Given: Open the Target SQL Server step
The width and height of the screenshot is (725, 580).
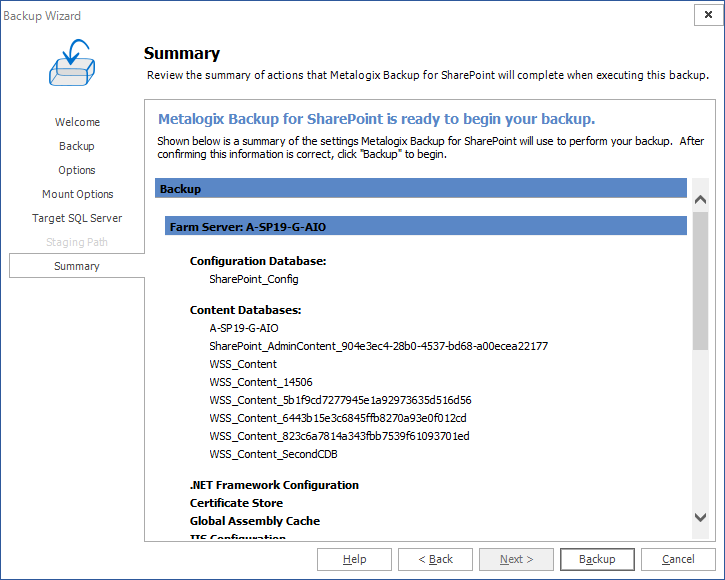Looking at the screenshot, I should point(77,218).
